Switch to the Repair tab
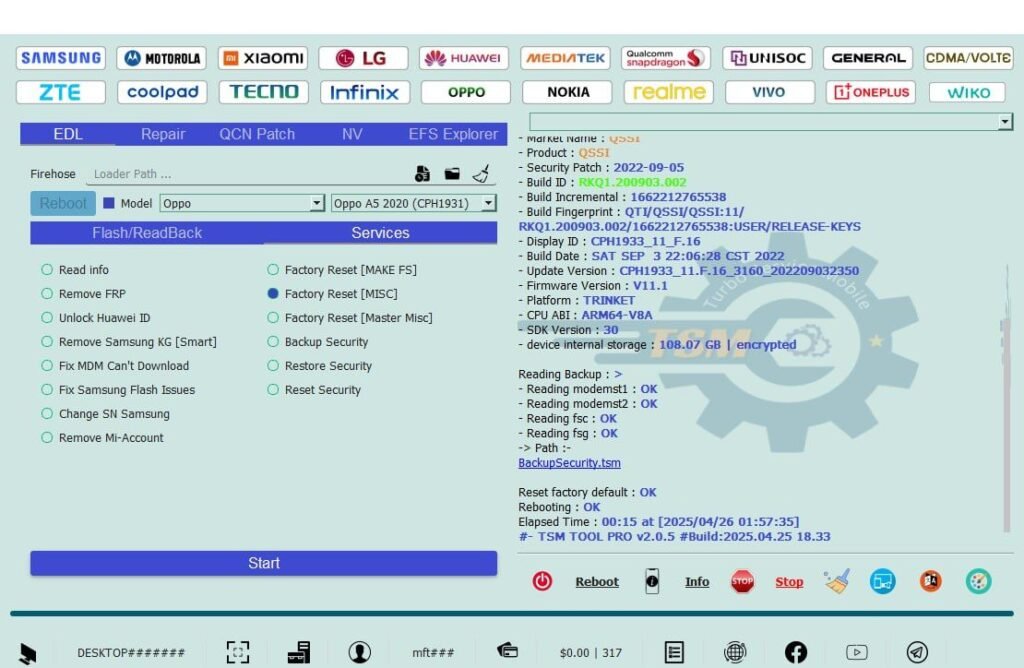1024x668 pixels. 163,134
